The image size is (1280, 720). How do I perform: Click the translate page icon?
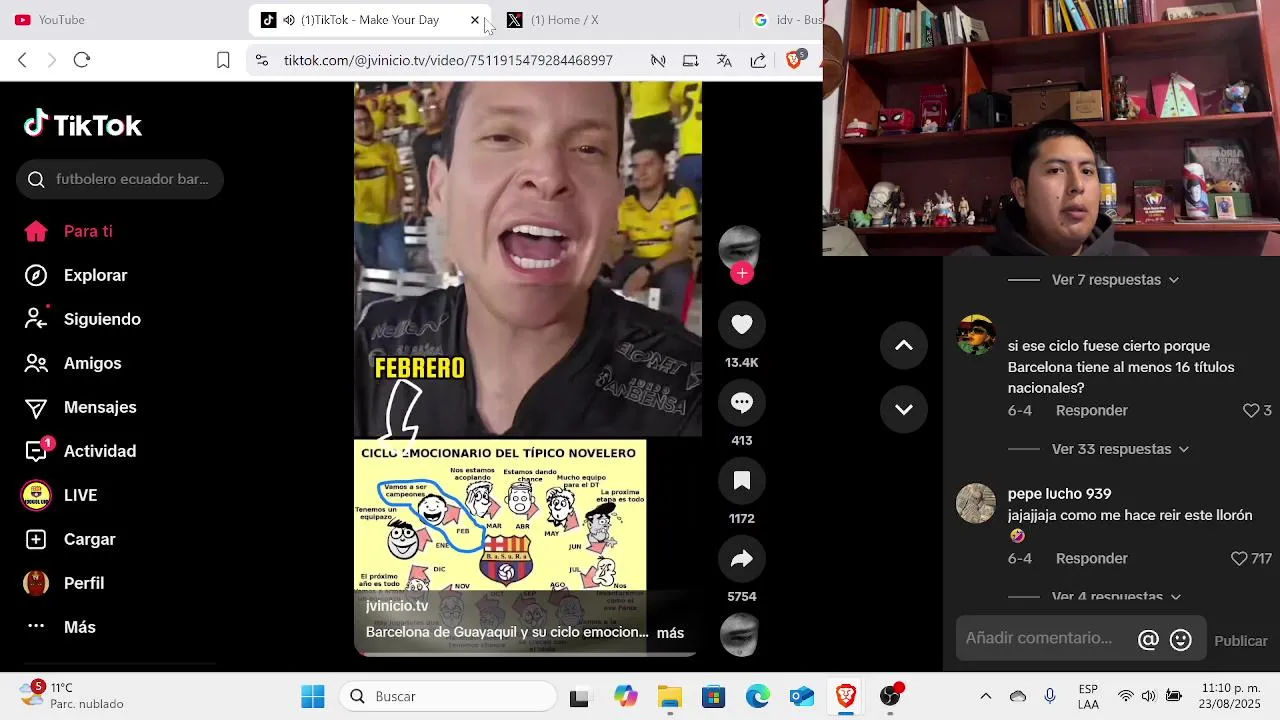724,60
